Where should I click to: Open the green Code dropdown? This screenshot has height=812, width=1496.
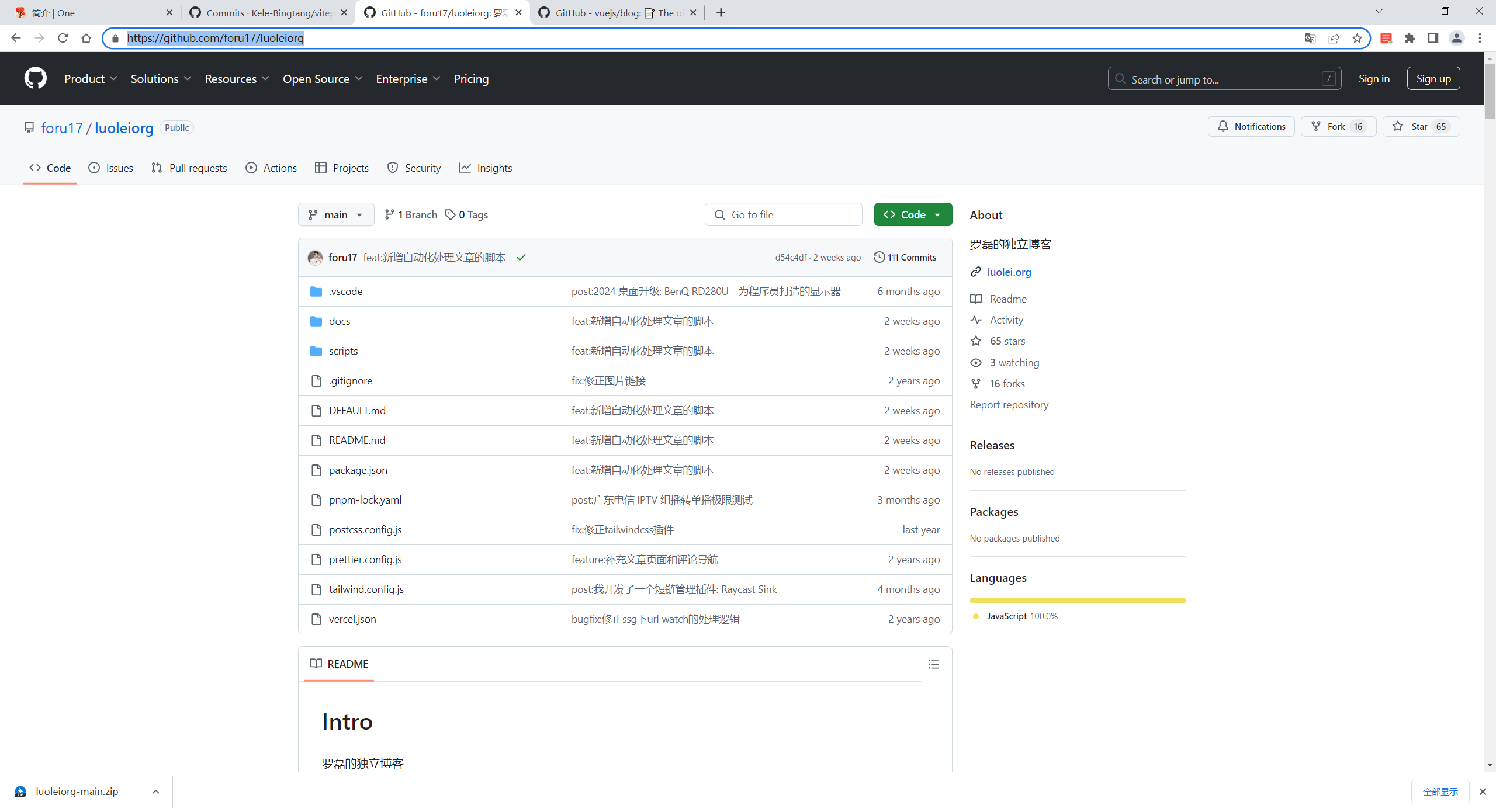[x=913, y=214]
